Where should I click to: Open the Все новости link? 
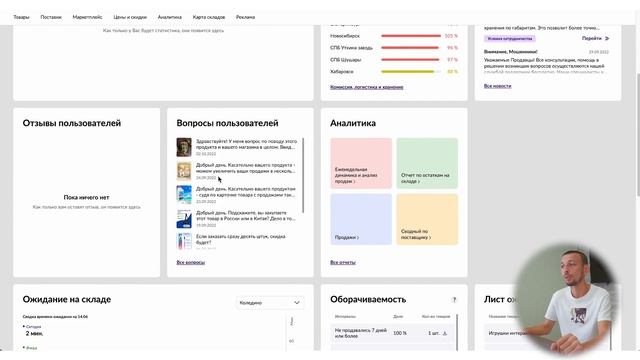point(498,86)
